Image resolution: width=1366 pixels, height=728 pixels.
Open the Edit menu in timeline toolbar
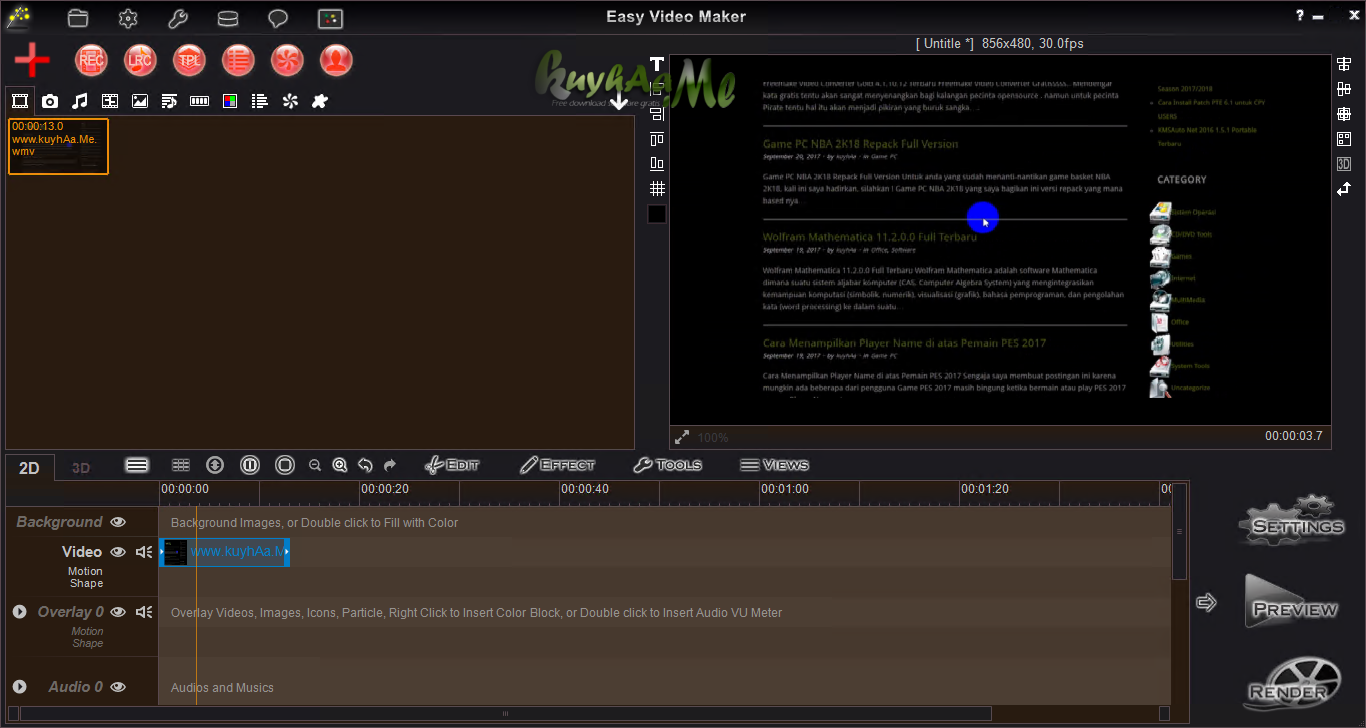[452, 465]
